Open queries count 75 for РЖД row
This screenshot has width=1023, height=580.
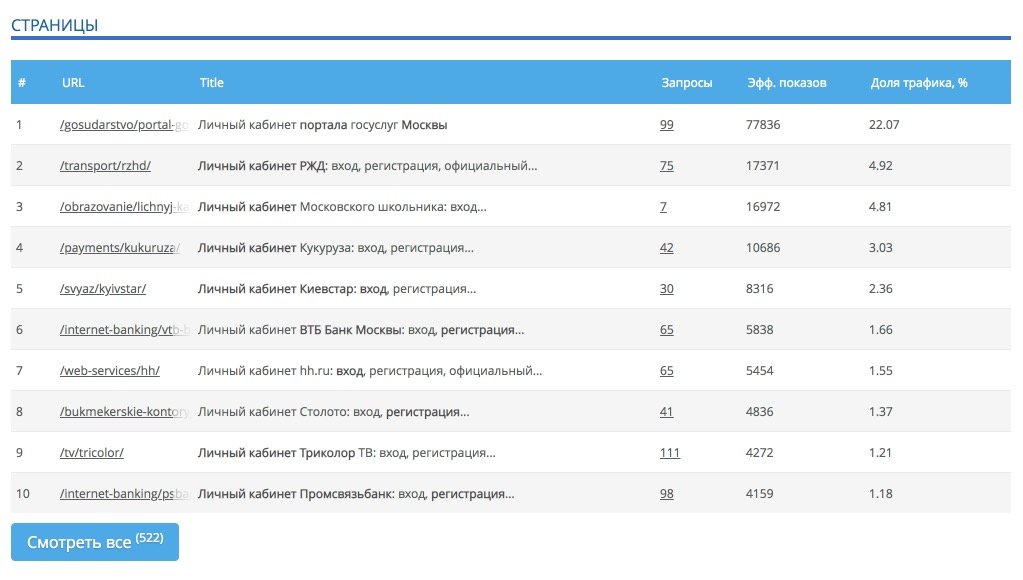(x=666, y=166)
